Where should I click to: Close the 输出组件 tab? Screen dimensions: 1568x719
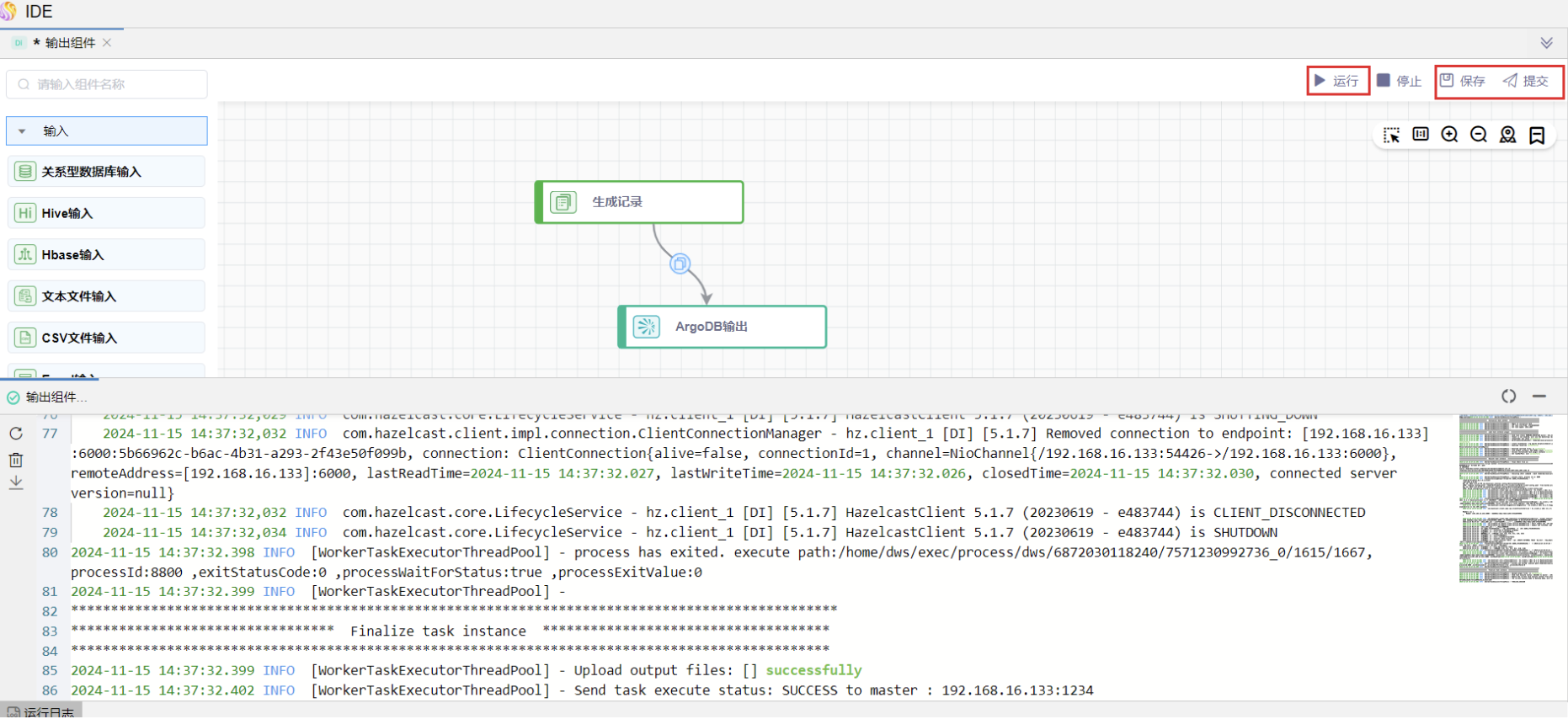(x=107, y=43)
